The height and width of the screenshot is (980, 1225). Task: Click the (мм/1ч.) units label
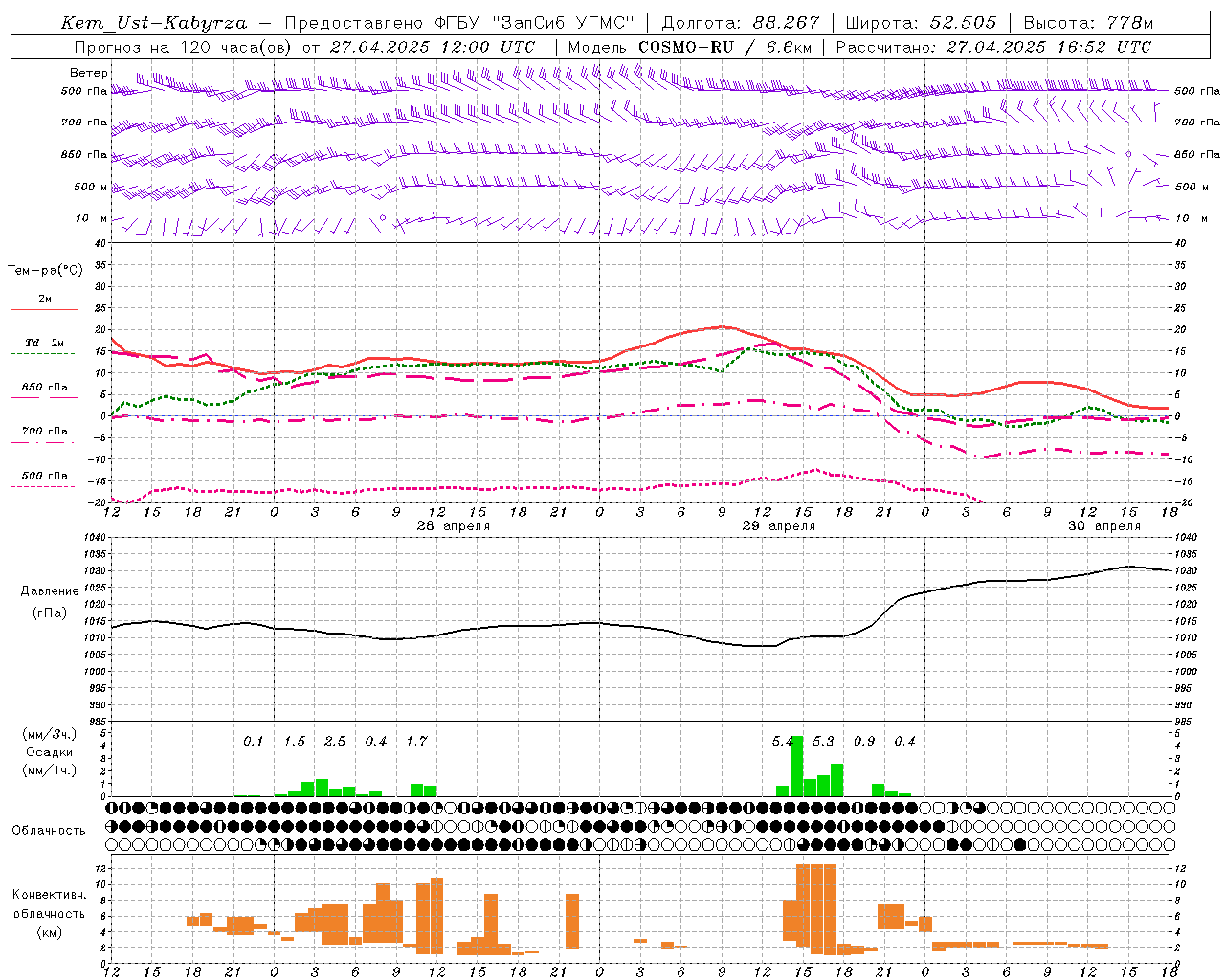[50, 770]
